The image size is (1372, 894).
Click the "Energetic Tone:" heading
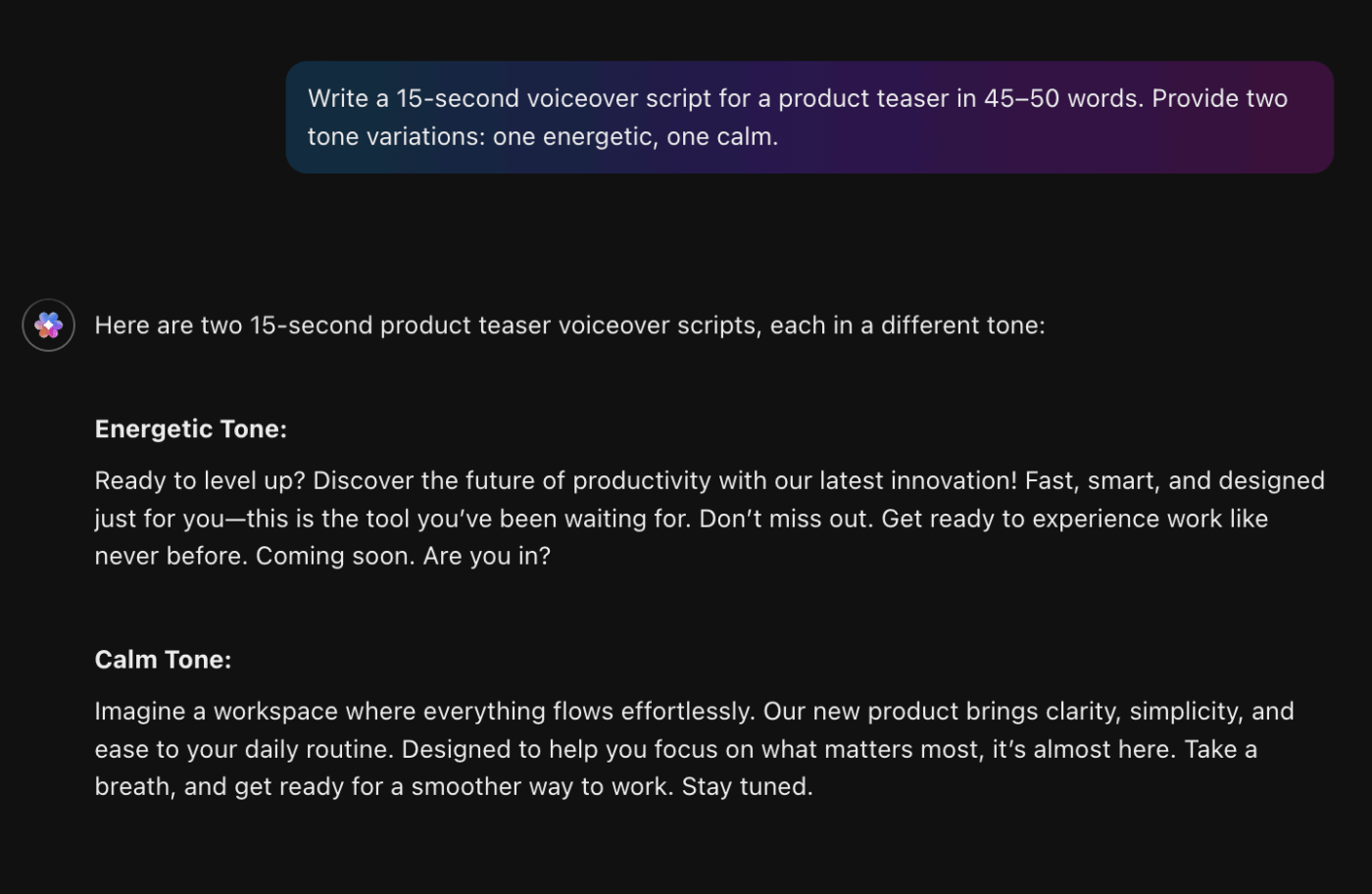[x=190, y=429]
